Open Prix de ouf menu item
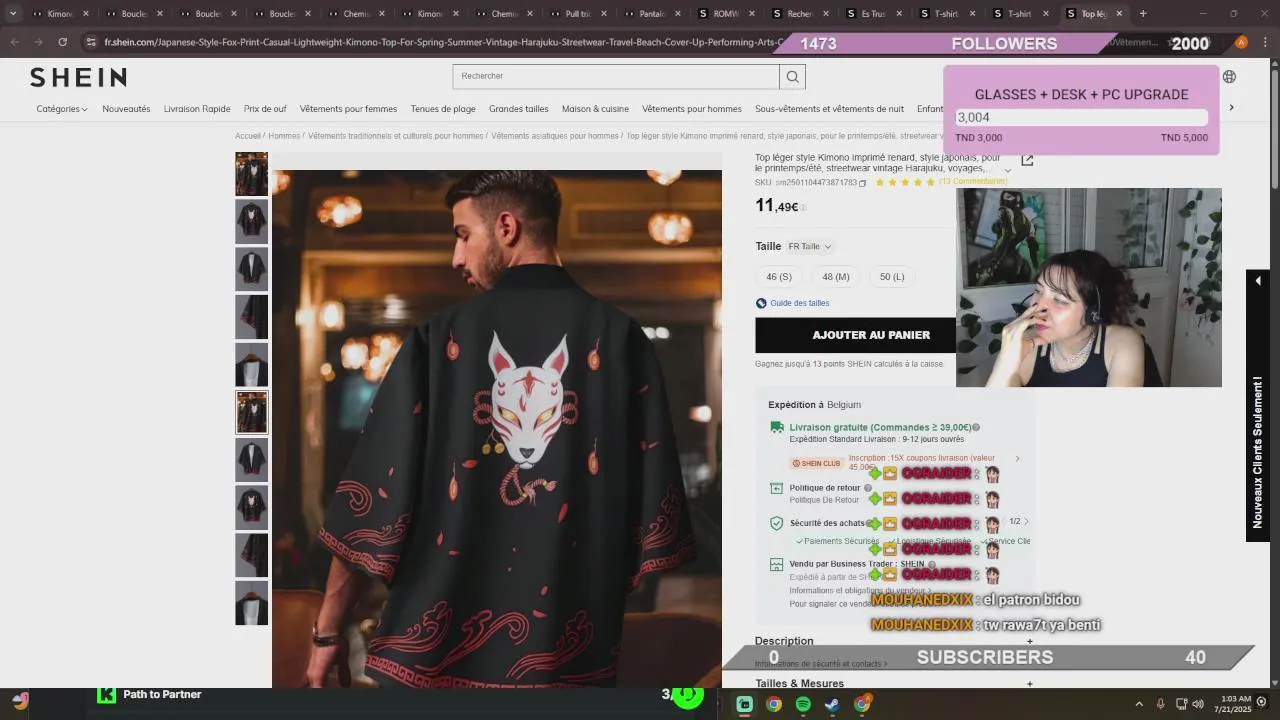1280x720 pixels. click(x=265, y=109)
